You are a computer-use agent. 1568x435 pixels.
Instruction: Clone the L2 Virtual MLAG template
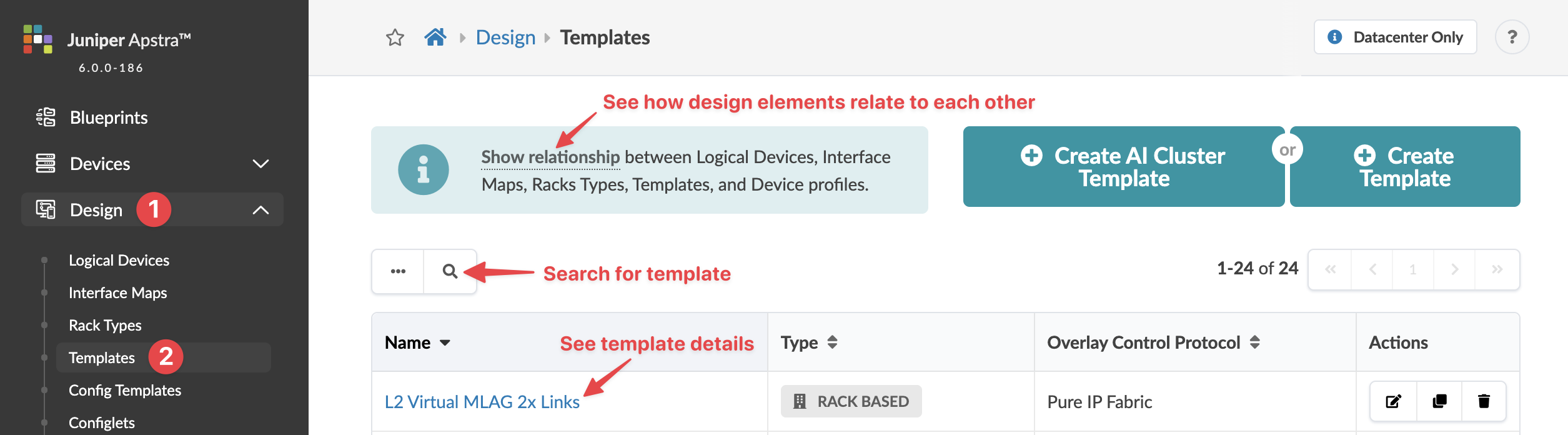click(x=1439, y=401)
